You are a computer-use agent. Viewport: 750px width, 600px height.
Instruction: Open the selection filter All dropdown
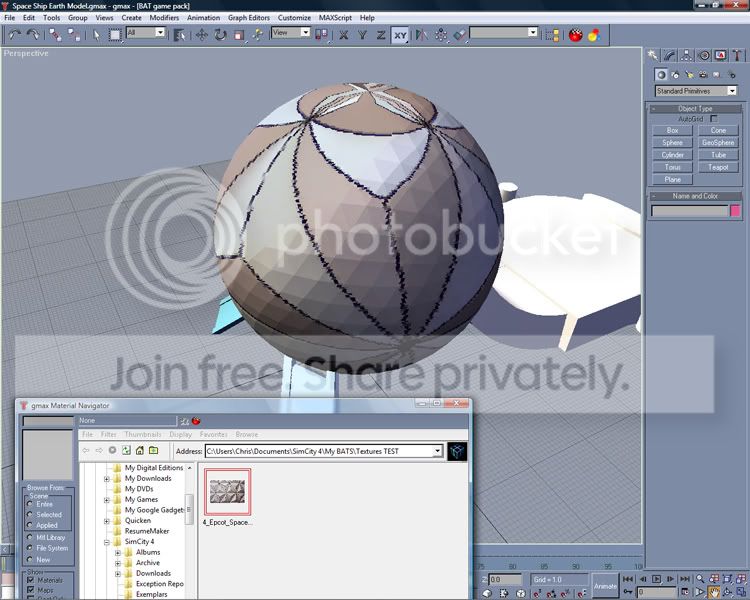(160, 33)
